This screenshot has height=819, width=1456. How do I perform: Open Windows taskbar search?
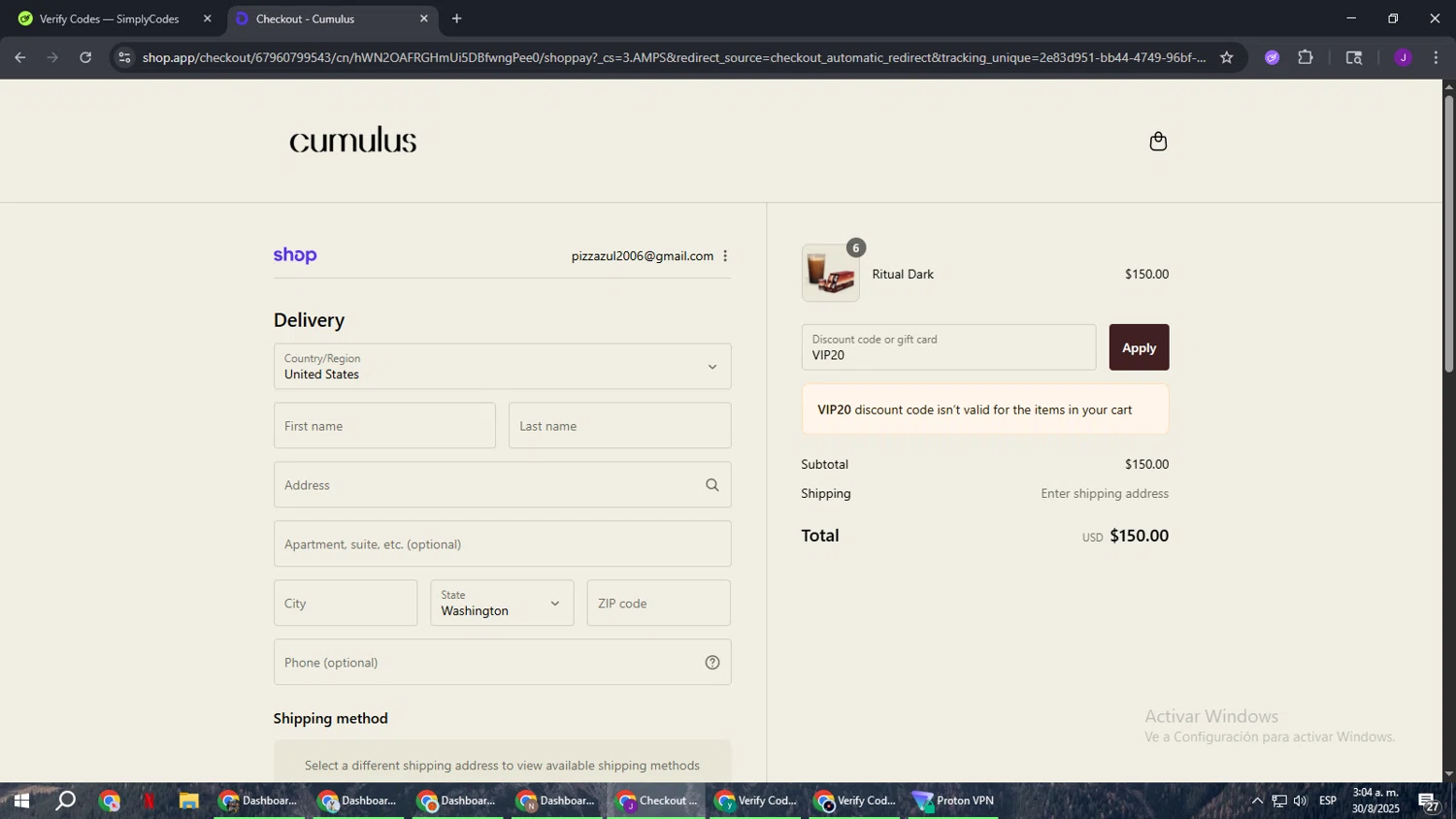pos(65,801)
